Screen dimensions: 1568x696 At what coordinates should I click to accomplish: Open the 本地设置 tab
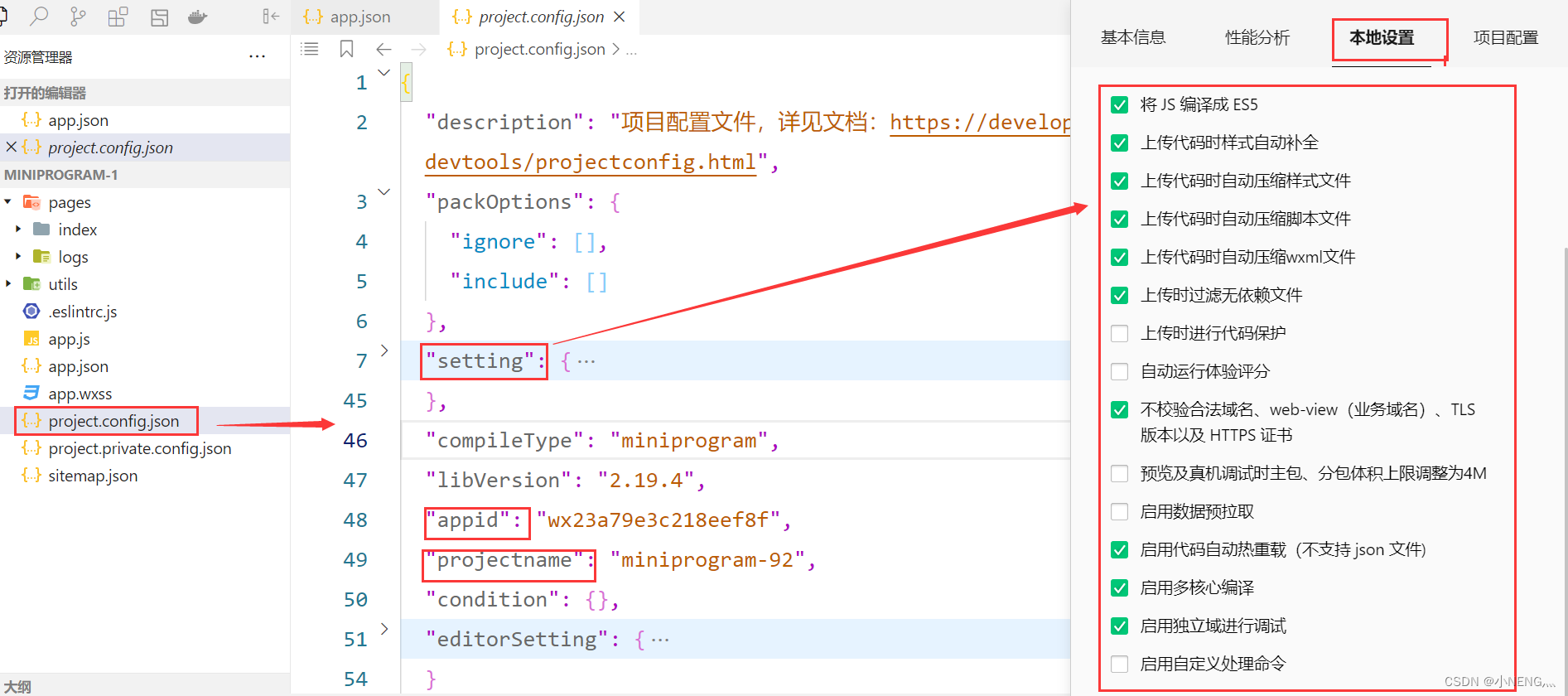1382,37
